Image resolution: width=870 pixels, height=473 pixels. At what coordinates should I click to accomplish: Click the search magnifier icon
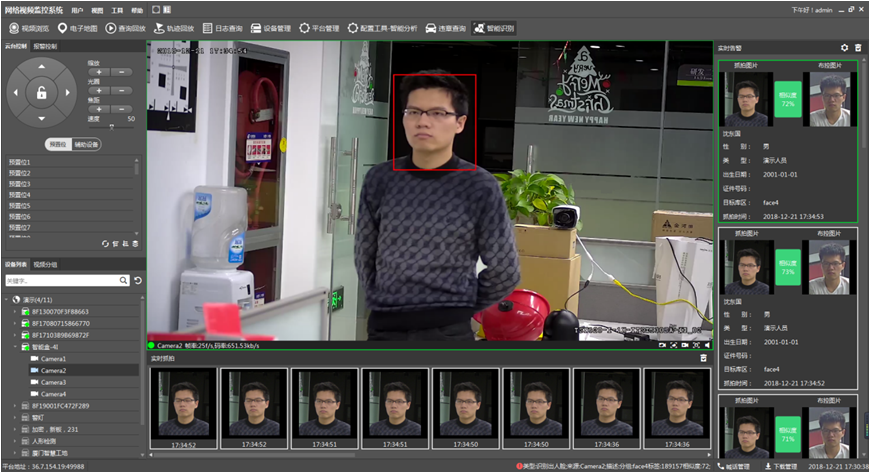(124, 281)
